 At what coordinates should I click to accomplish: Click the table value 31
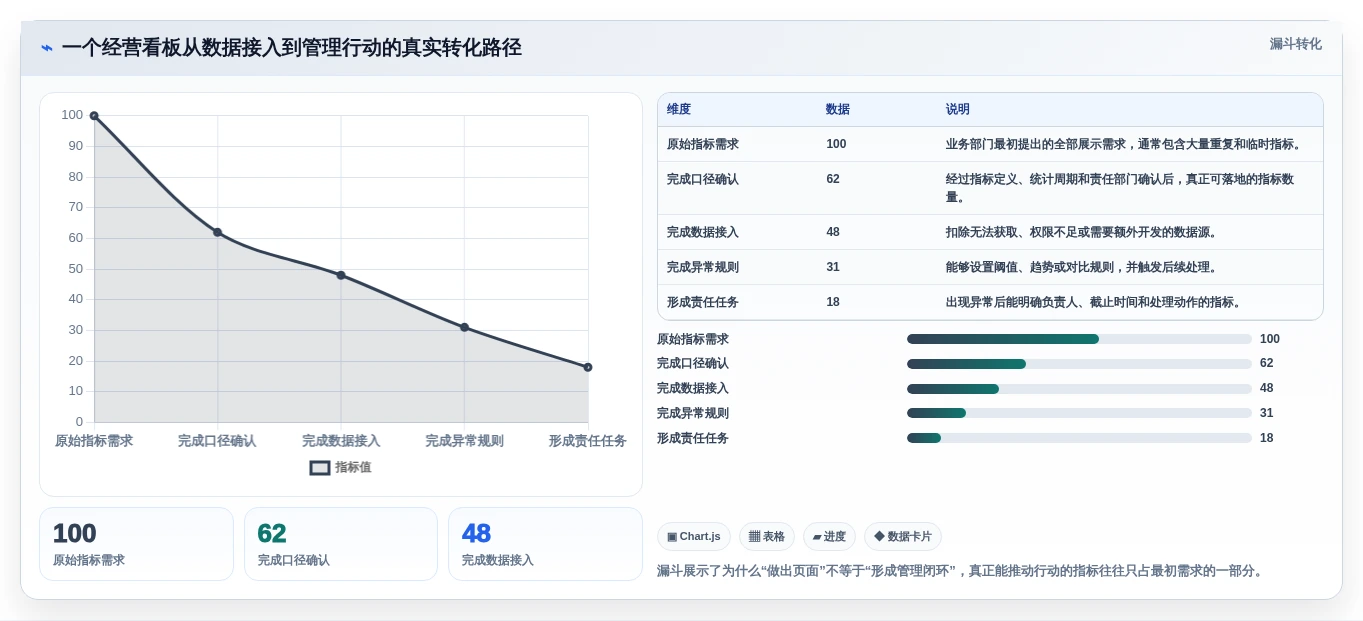click(x=833, y=267)
